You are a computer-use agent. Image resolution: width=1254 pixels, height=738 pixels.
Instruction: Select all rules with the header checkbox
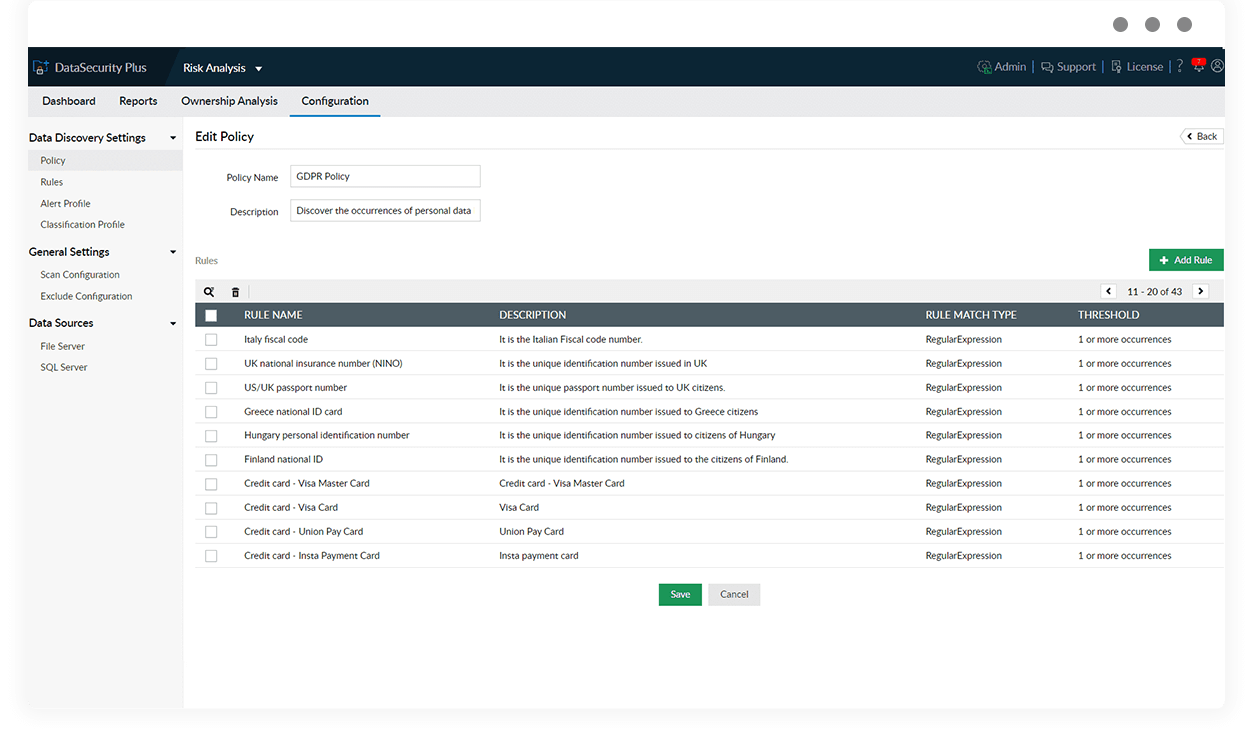[x=211, y=314]
